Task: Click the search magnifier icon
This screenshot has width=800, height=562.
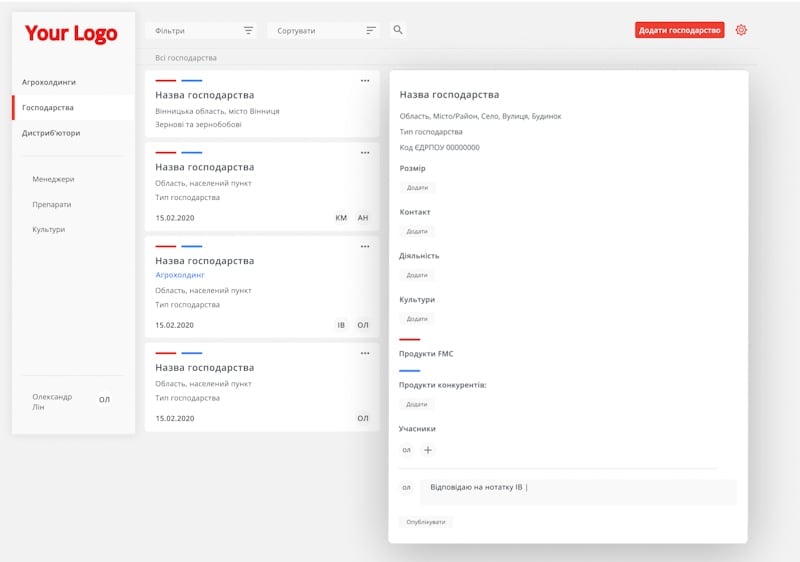Action: point(398,30)
